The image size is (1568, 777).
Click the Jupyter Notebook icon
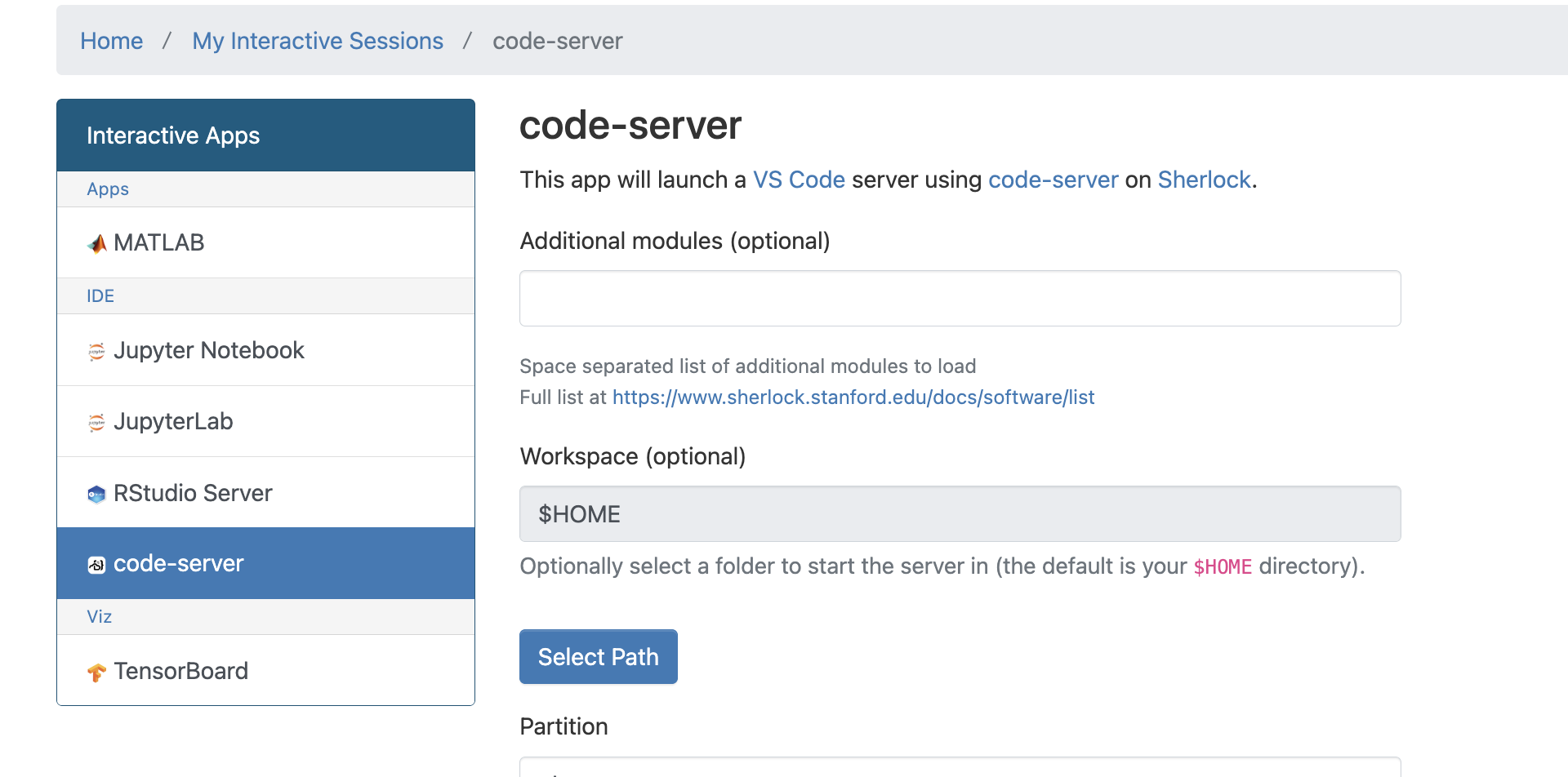click(96, 351)
